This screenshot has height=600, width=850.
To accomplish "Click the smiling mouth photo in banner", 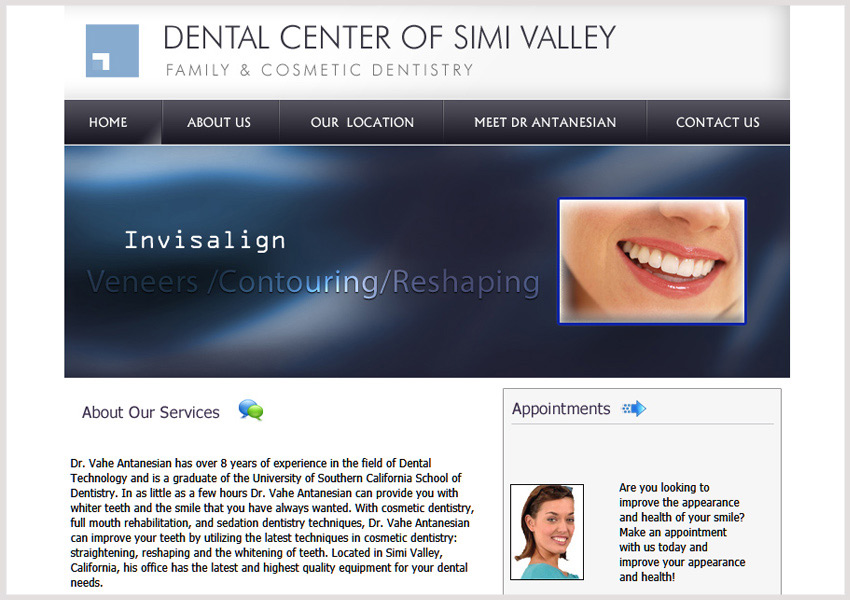I will point(652,261).
